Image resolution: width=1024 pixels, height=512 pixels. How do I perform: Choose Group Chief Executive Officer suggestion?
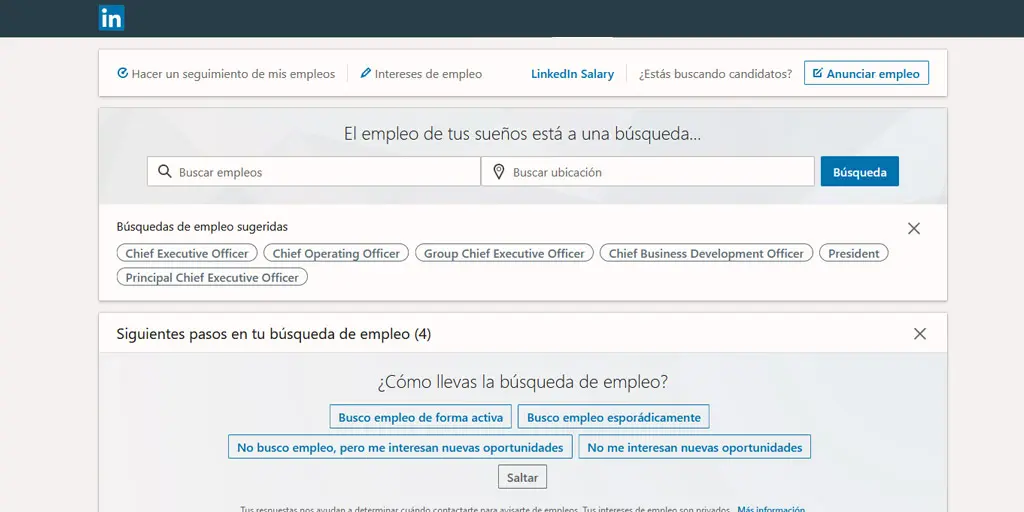504,253
